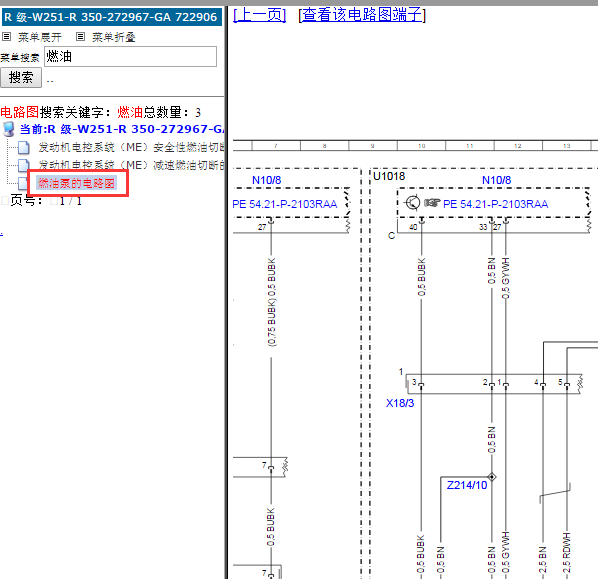Click the left PE 54.21-P-2103RAA reference link
The width and height of the screenshot is (598, 579).
(285, 204)
